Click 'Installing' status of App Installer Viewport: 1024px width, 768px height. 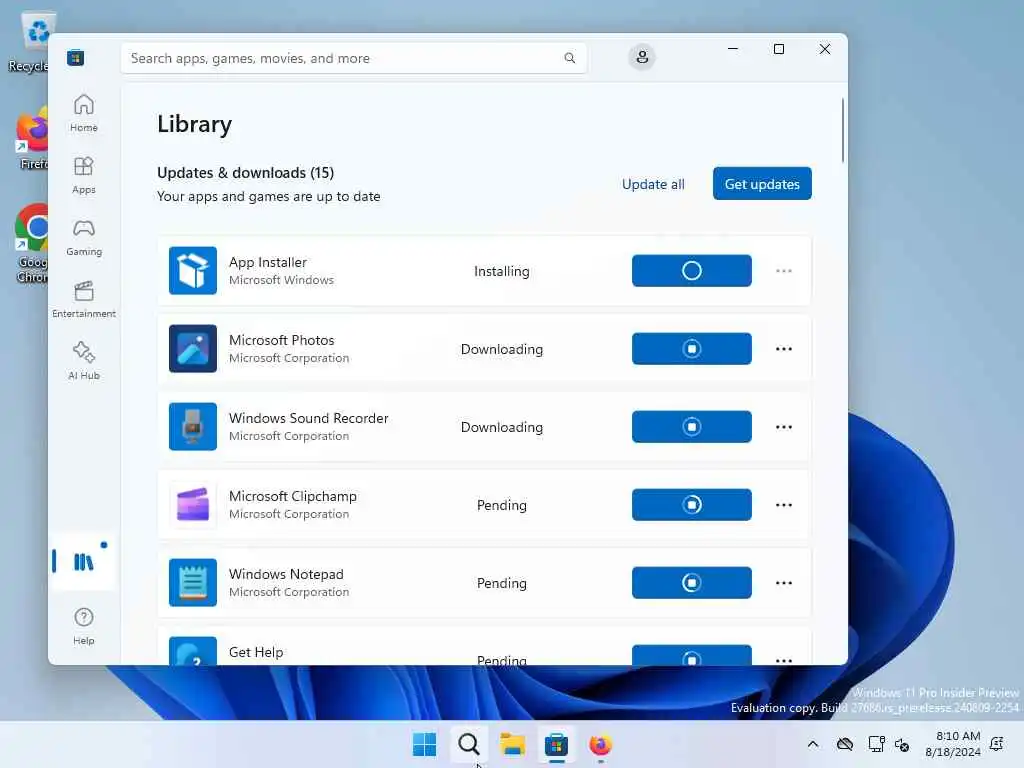coord(502,271)
